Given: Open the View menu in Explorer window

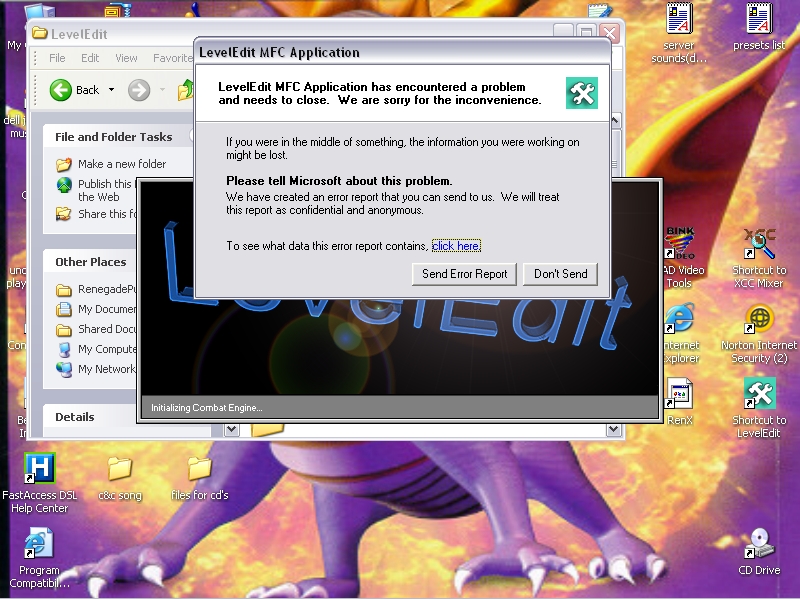Looking at the screenshot, I should coord(126,58).
